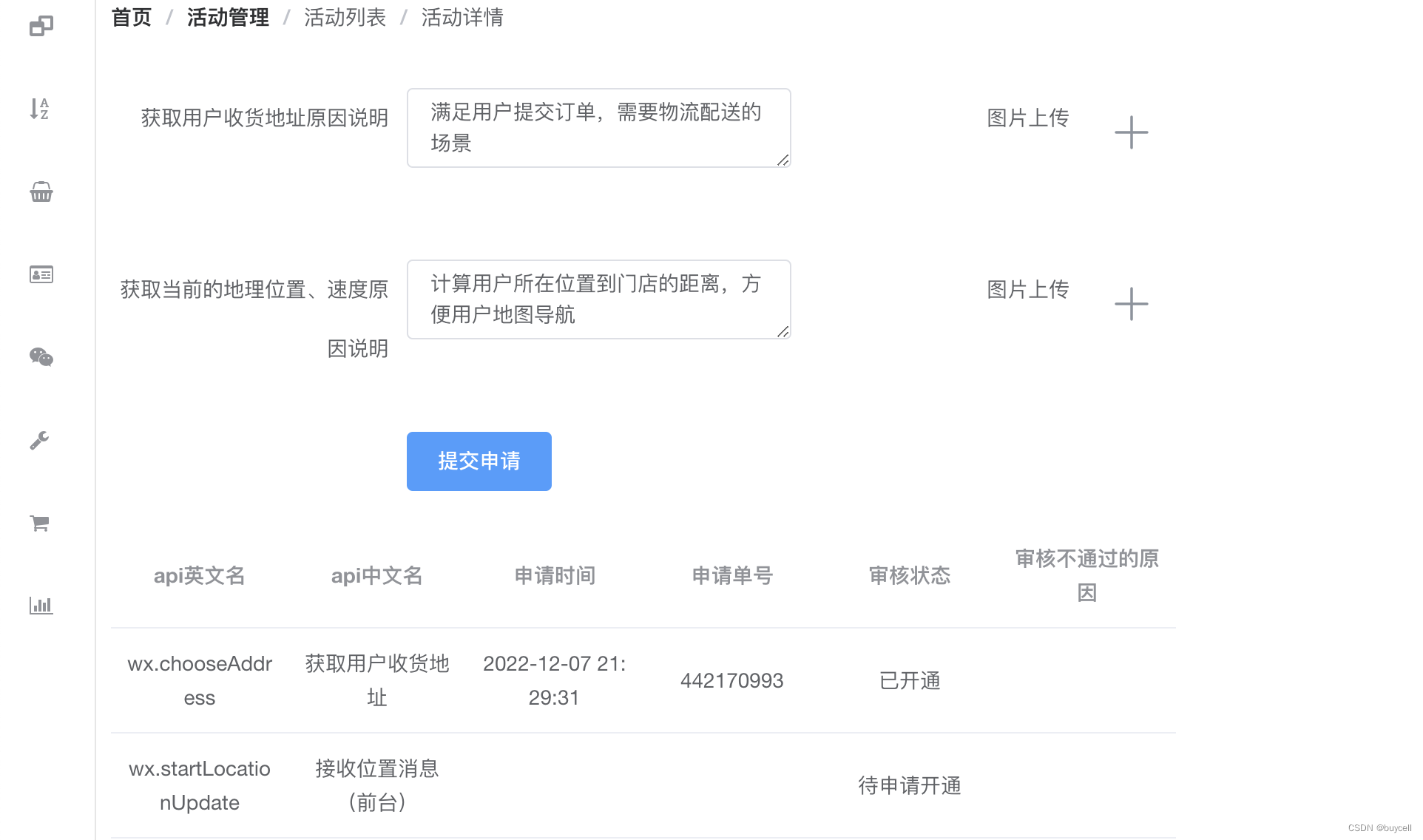Click the A-Z sort sidebar icon
This screenshot has height=840, width=1423.
(x=40, y=109)
